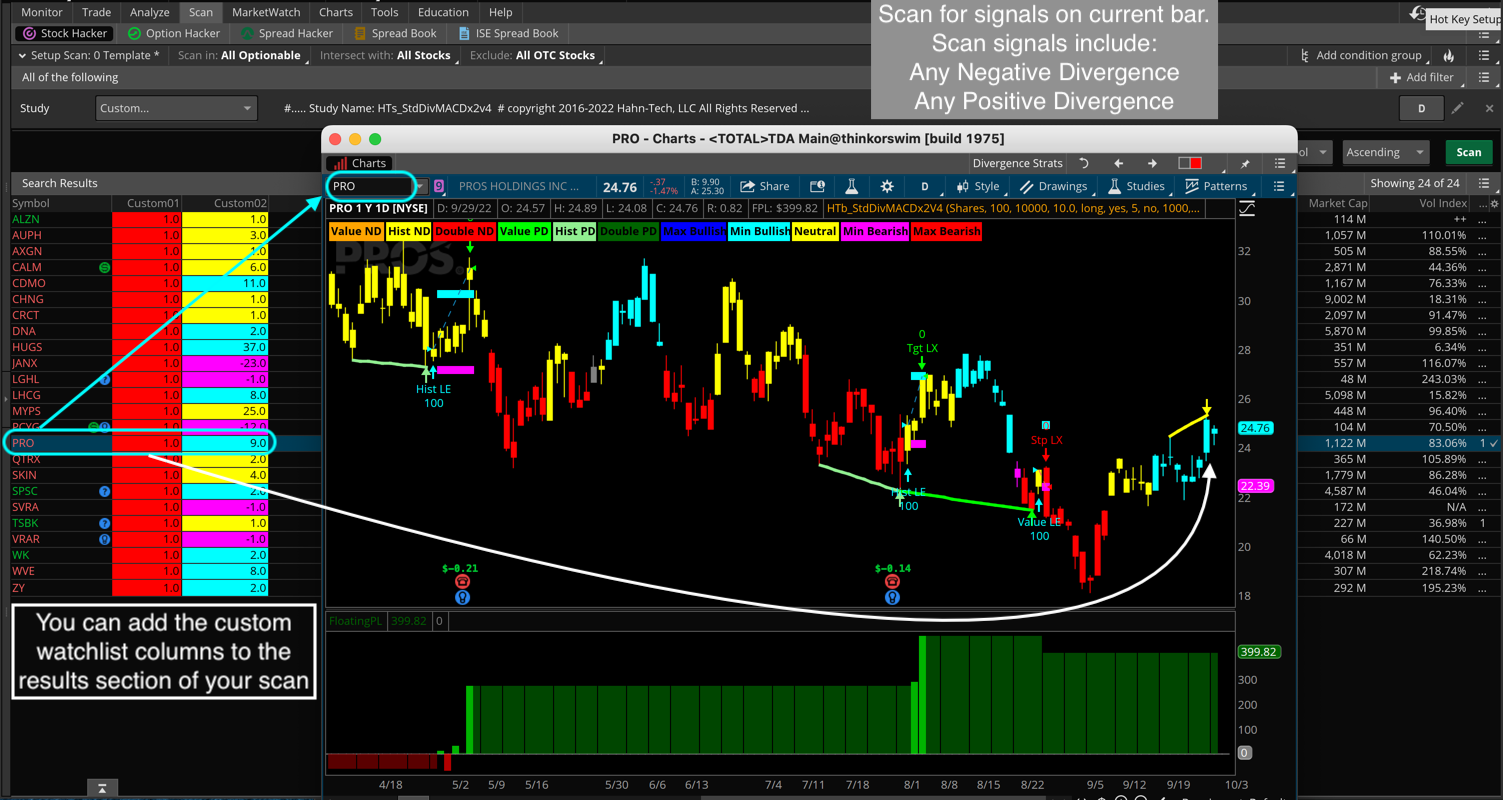Click the clock/events calendar icon in chart toolbar
Viewport: 1503px width, 800px height.
tap(817, 186)
